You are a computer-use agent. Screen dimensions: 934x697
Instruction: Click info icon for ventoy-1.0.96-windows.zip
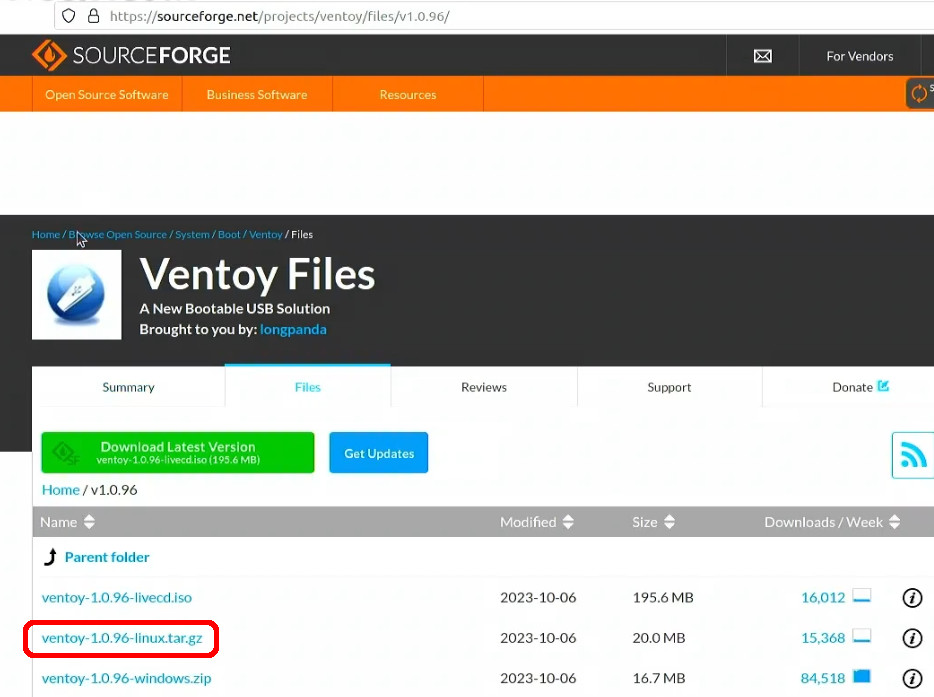click(x=912, y=679)
